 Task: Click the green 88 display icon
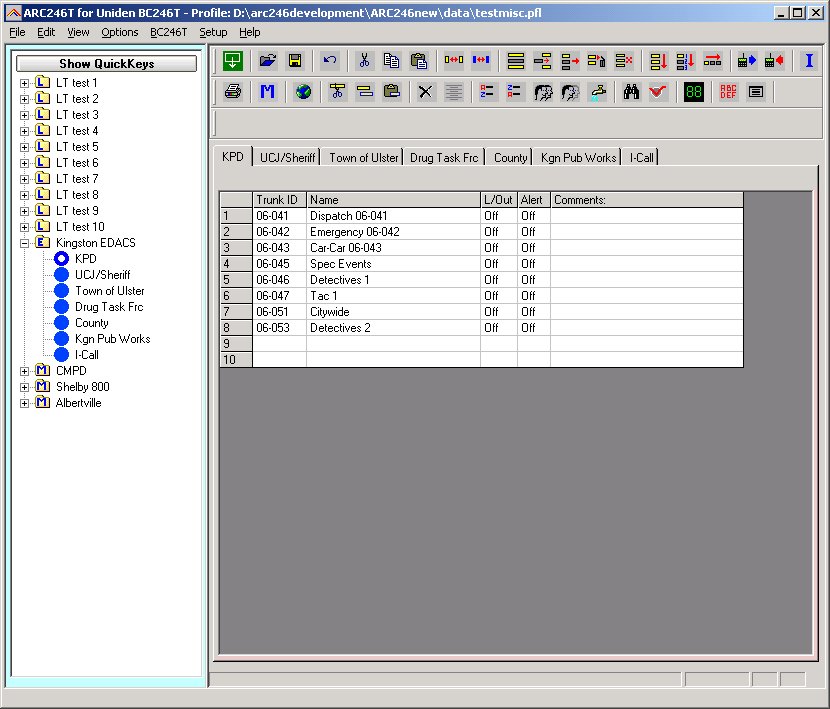coord(693,92)
